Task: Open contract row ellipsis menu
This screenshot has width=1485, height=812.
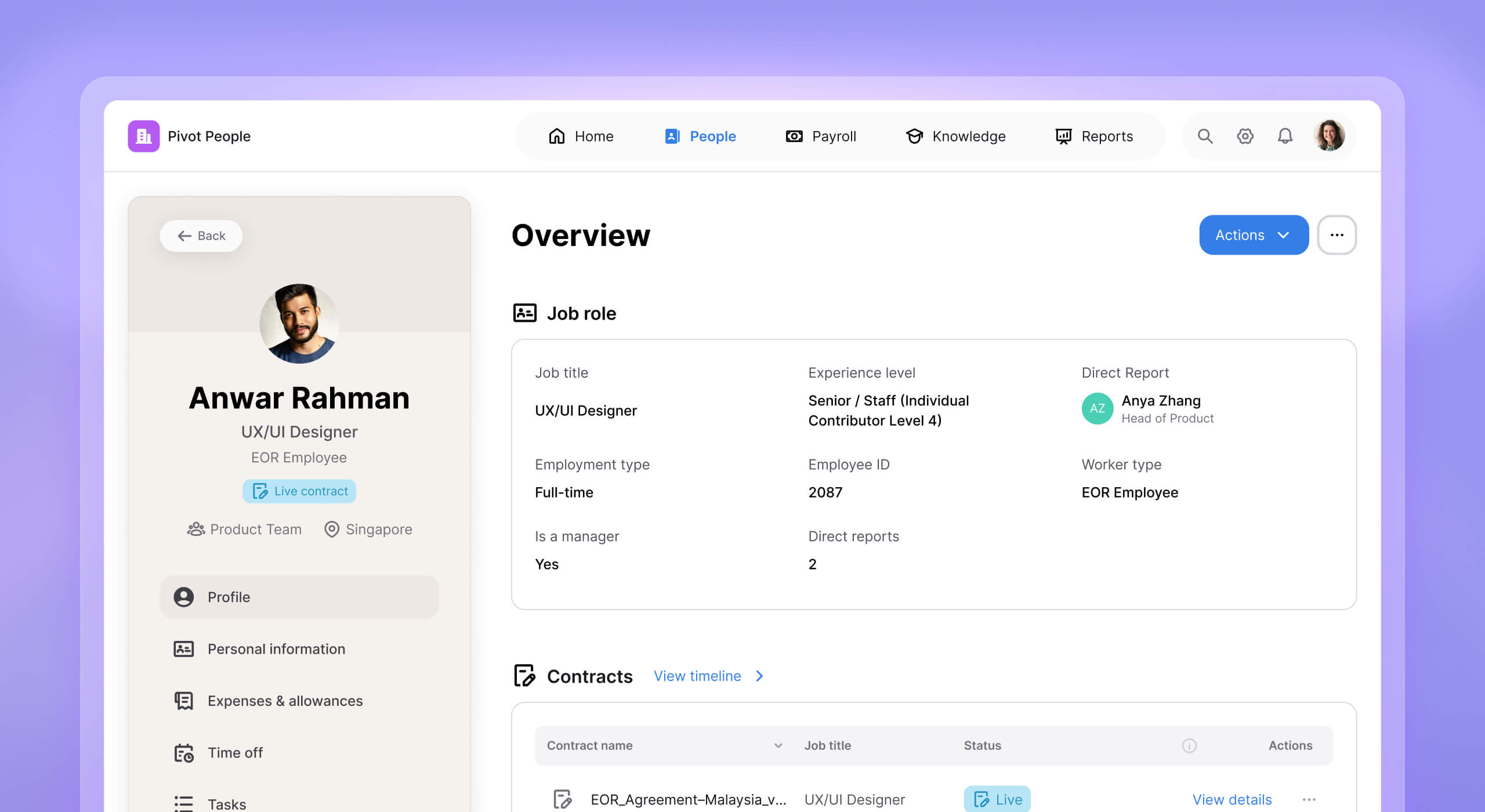Action: (x=1309, y=800)
